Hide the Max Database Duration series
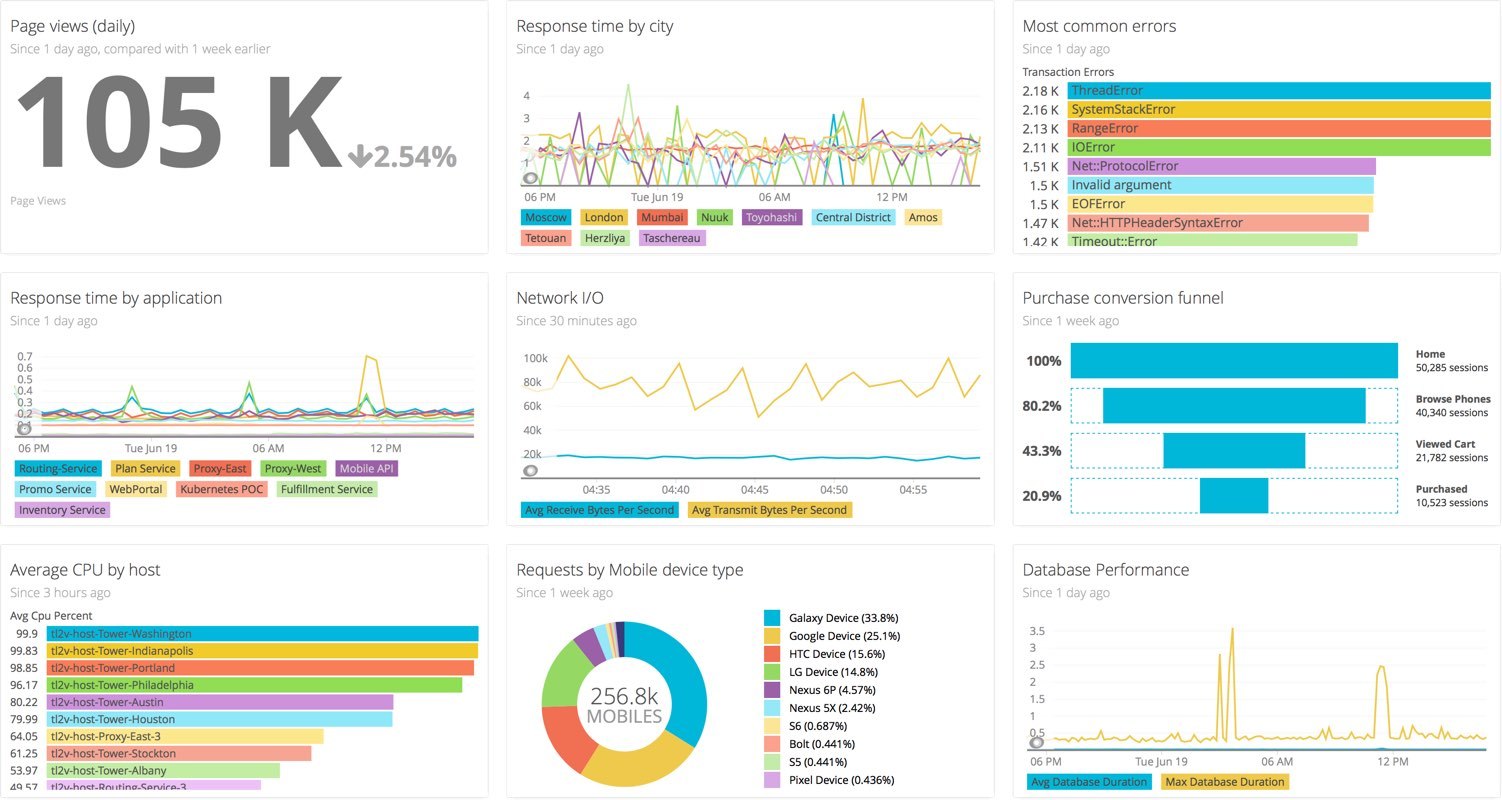Screen dimensions: 1502x800 tap(1224, 782)
